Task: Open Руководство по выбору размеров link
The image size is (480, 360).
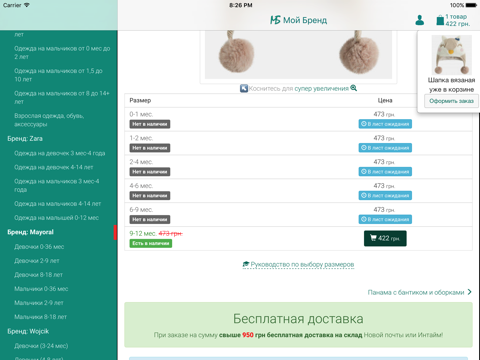Action: pyautogui.click(x=302, y=264)
